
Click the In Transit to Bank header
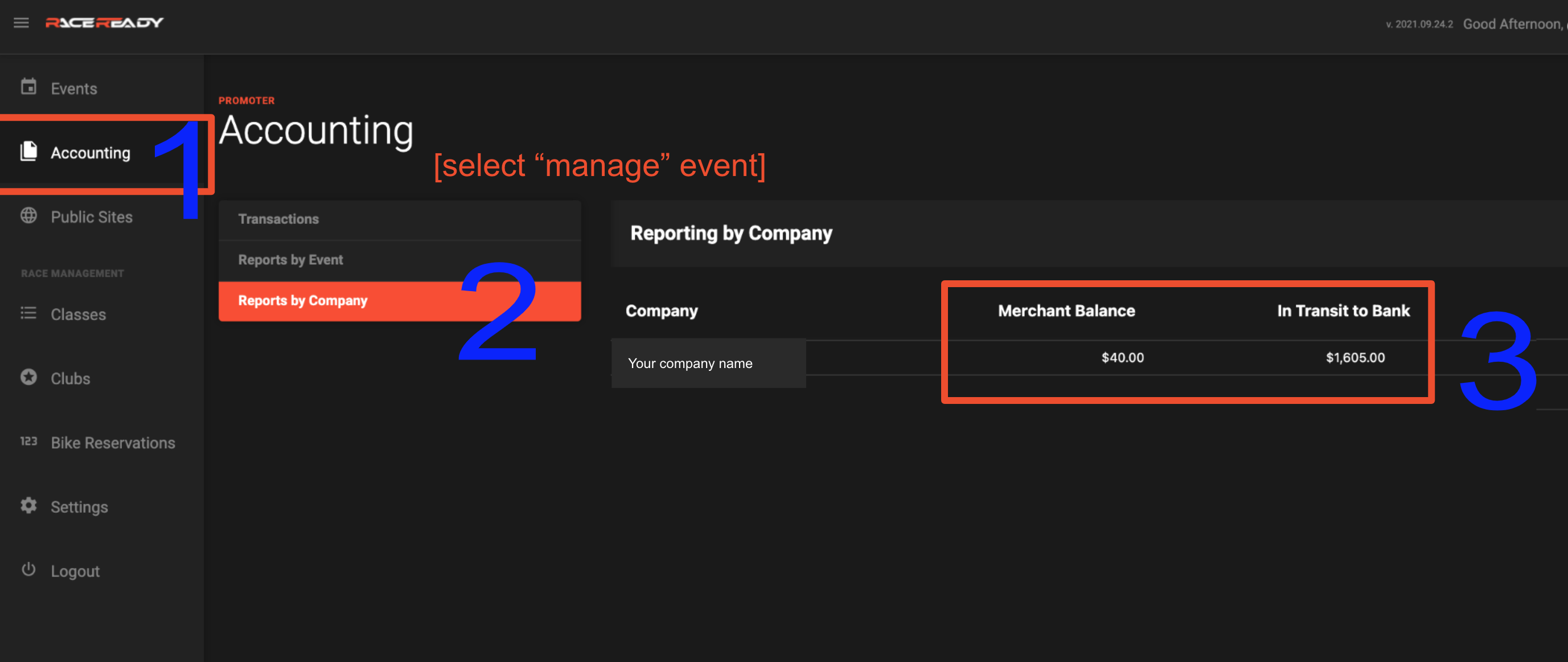point(1343,311)
